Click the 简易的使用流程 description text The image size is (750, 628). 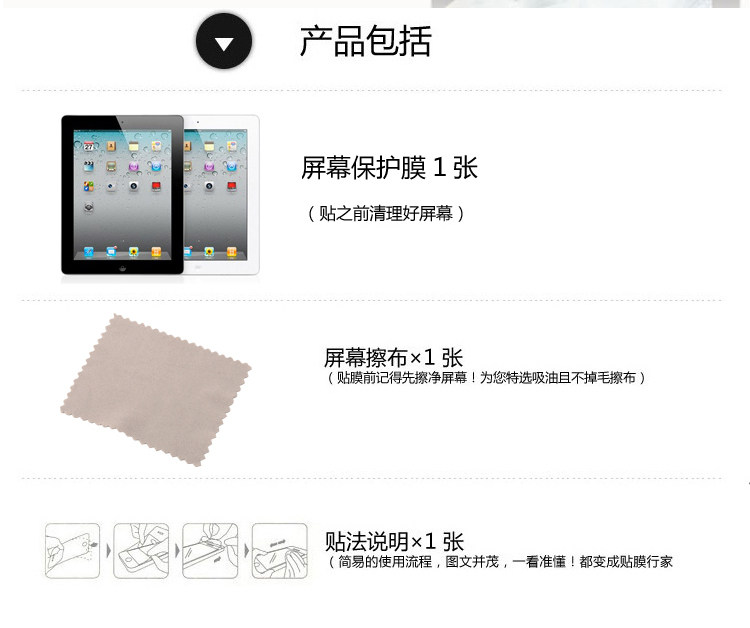tap(500, 562)
